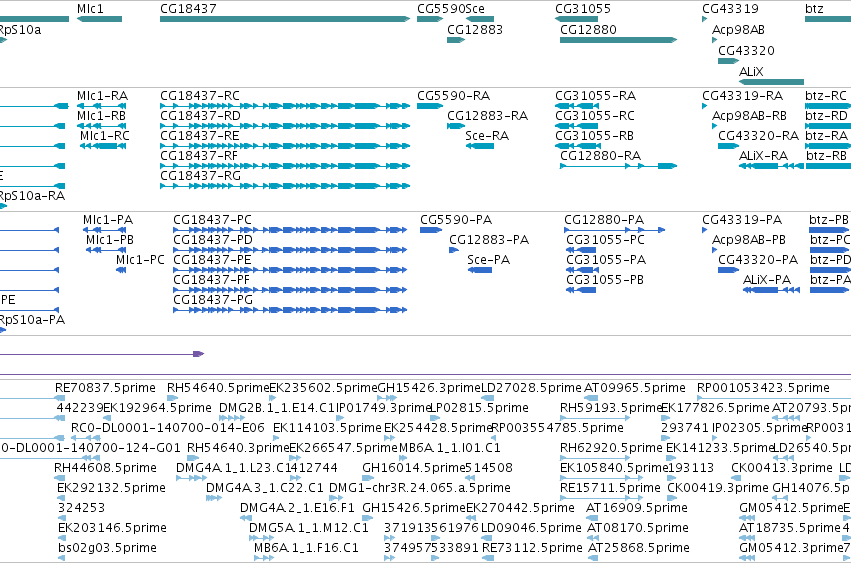
Task: Select the CG18437-RF transcript label
Action: pos(199,156)
